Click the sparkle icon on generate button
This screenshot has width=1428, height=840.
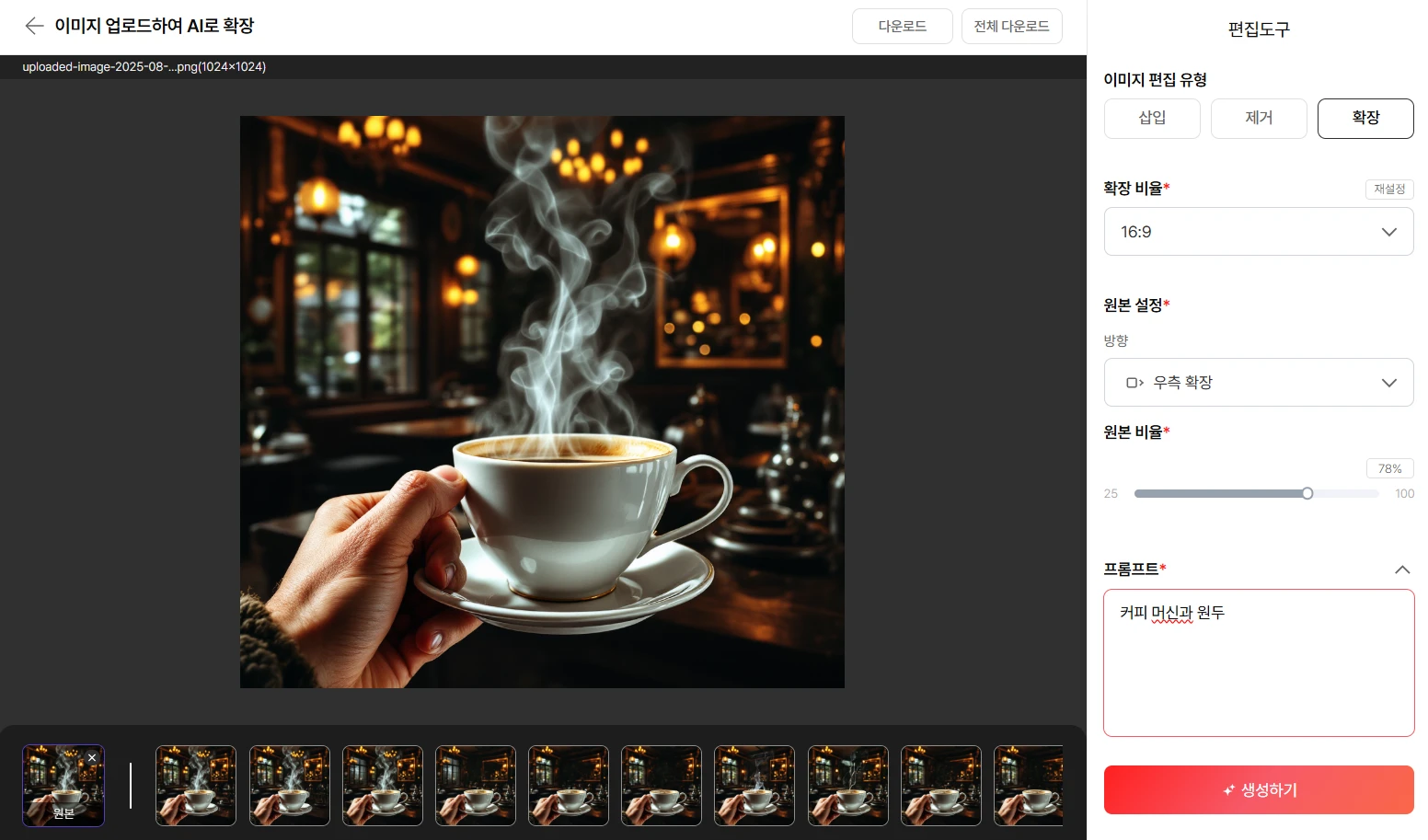1228,790
